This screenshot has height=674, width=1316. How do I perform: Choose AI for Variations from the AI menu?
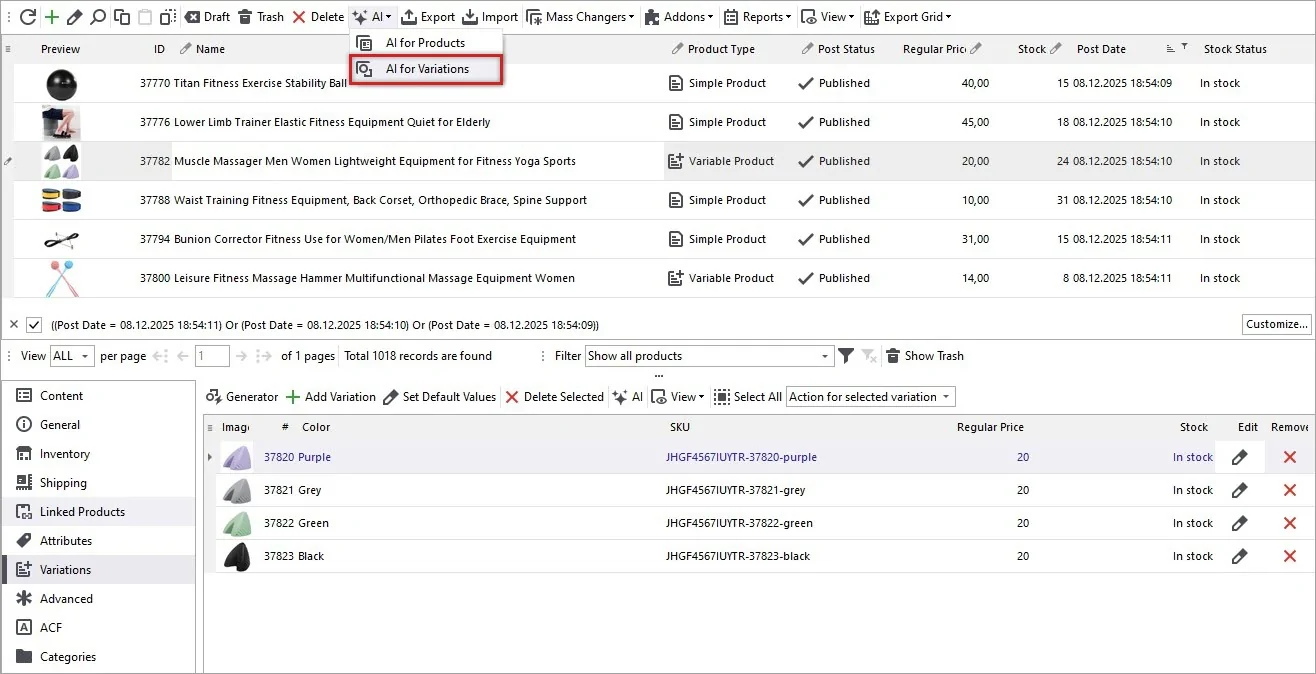(x=425, y=69)
